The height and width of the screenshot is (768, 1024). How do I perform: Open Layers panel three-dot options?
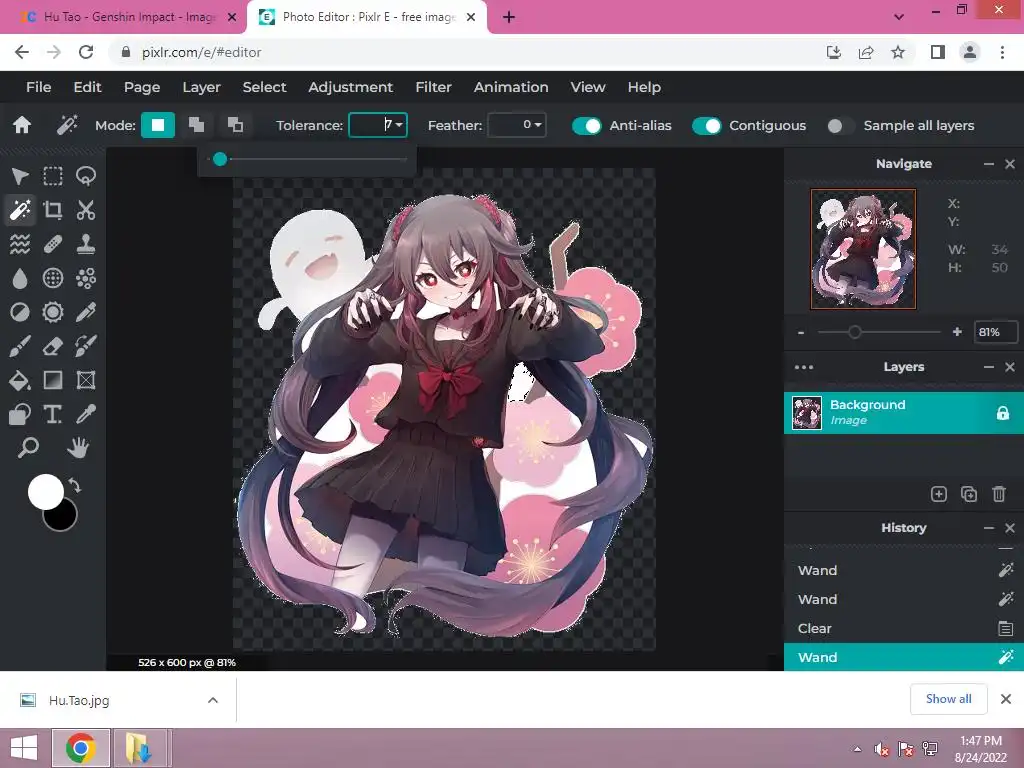click(804, 367)
